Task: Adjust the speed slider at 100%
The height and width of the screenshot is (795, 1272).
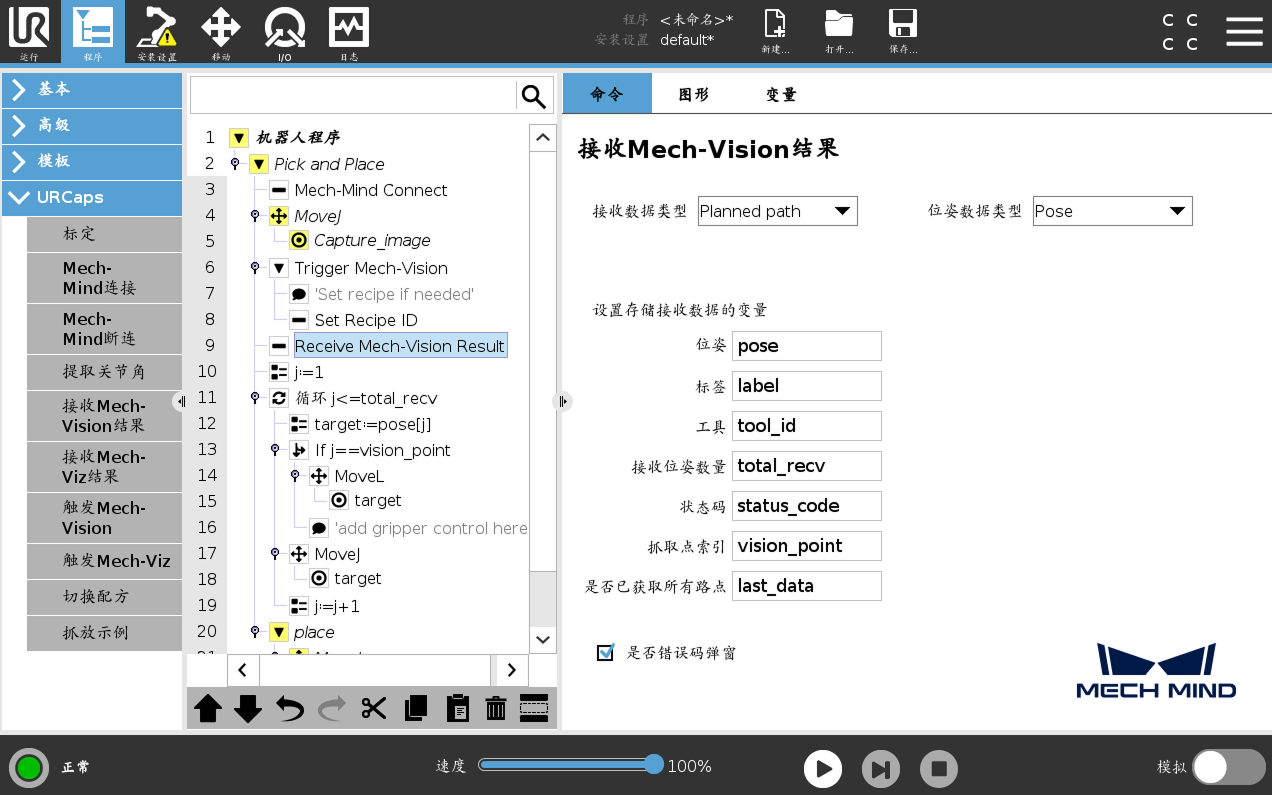Action: (x=654, y=764)
